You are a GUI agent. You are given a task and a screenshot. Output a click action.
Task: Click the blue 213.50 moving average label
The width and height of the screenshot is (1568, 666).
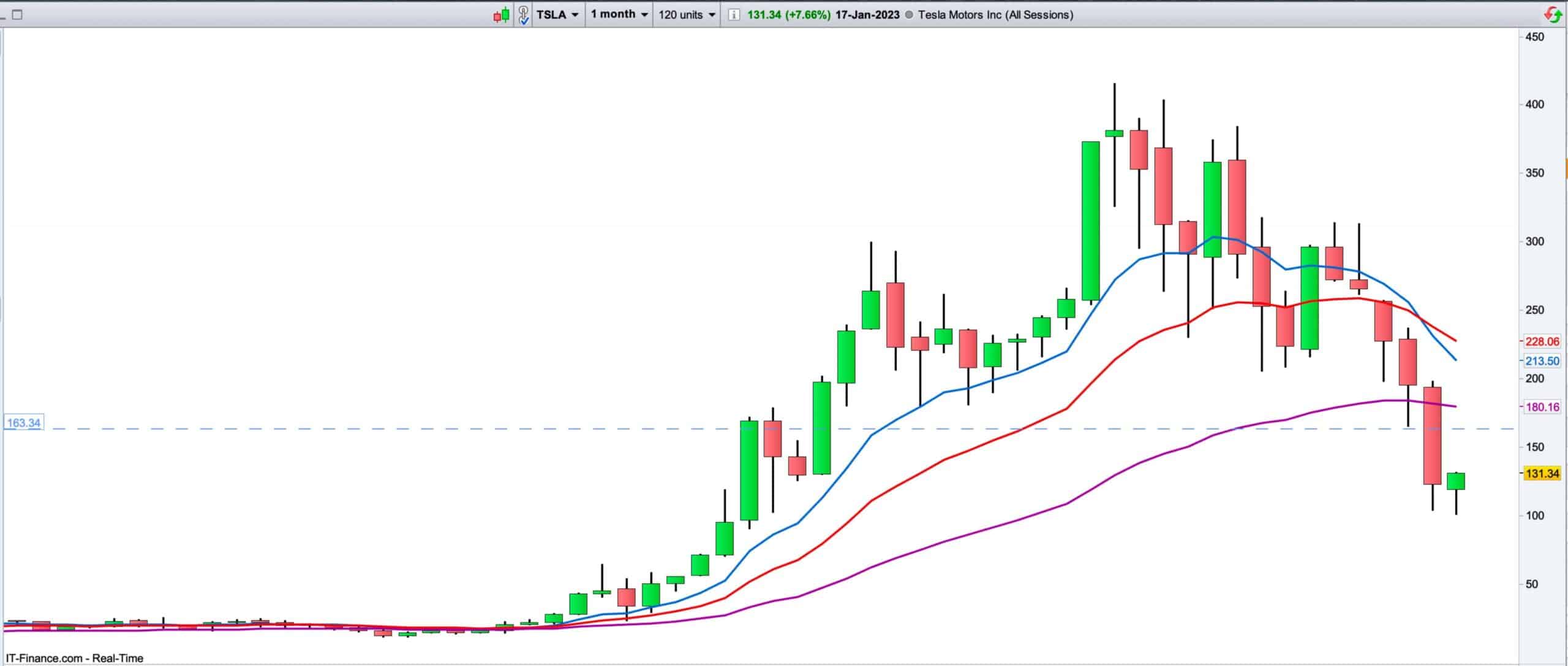pyautogui.click(x=1542, y=361)
